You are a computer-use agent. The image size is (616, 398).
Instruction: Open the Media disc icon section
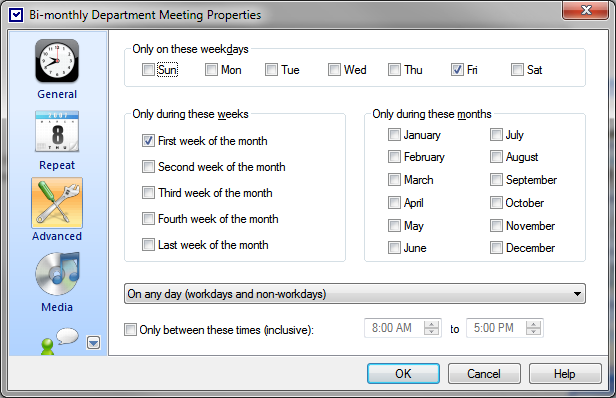57,274
